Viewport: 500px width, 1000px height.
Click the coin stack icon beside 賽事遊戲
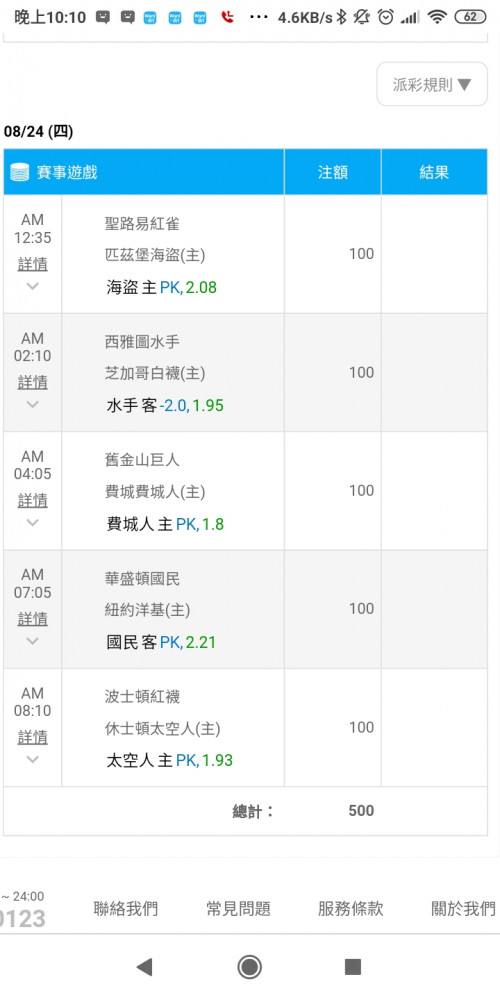point(20,172)
